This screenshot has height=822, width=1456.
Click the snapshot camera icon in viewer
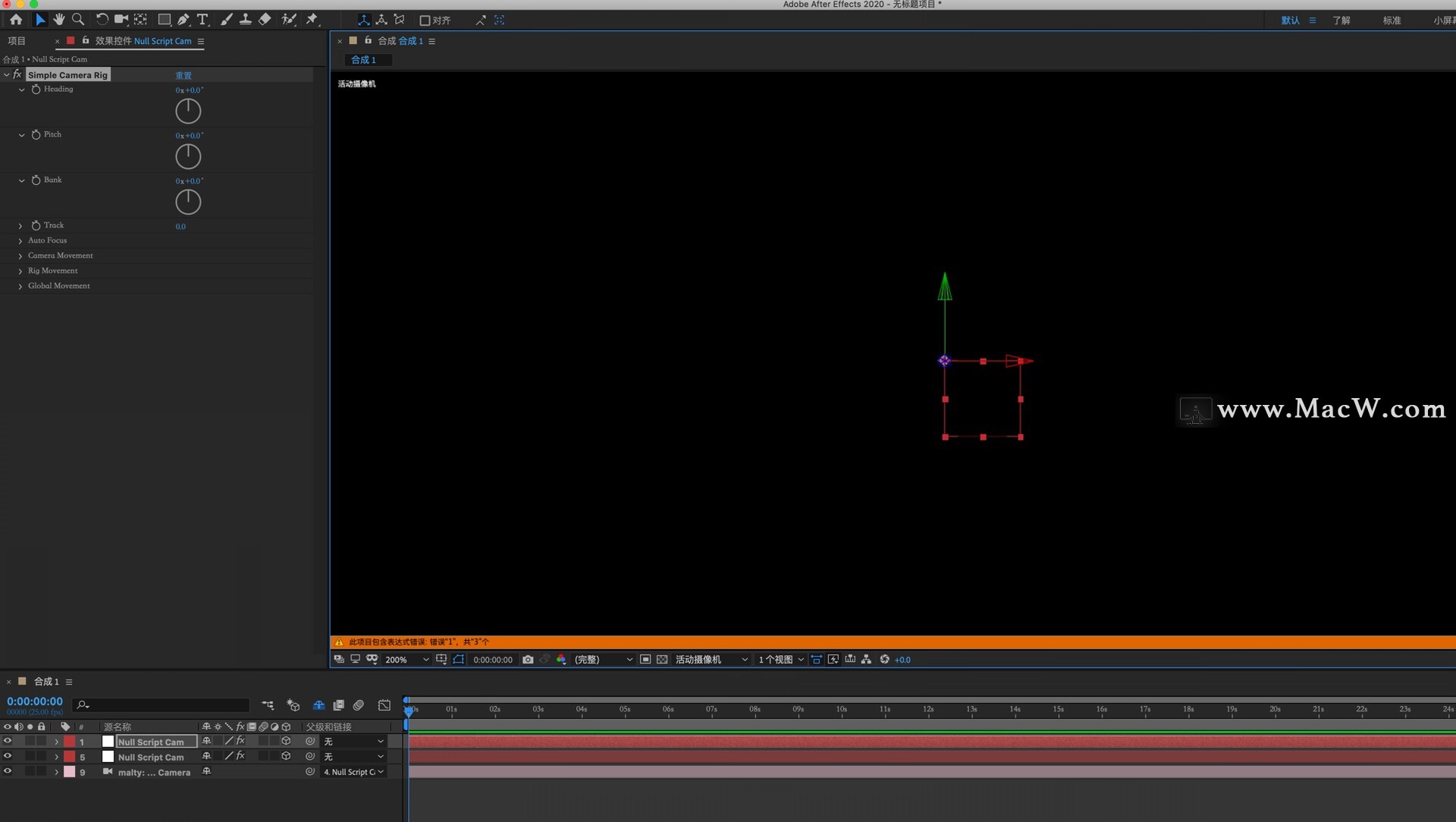[x=528, y=660]
